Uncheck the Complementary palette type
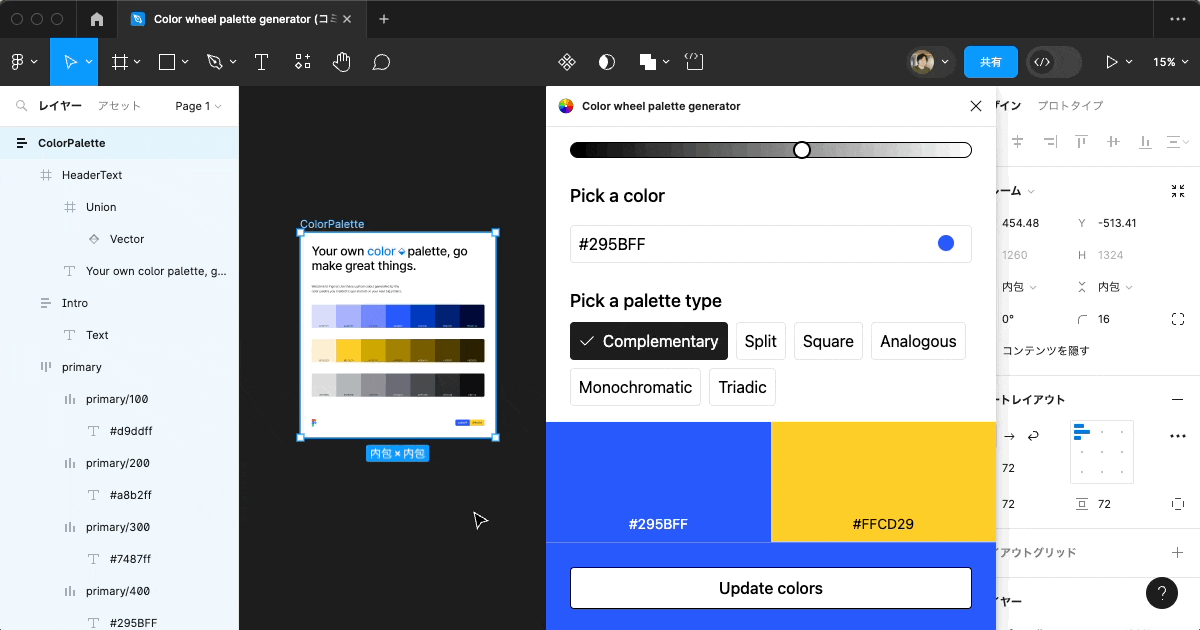The height and width of the screenshot is (630, 1200). (x=648, y=341)
